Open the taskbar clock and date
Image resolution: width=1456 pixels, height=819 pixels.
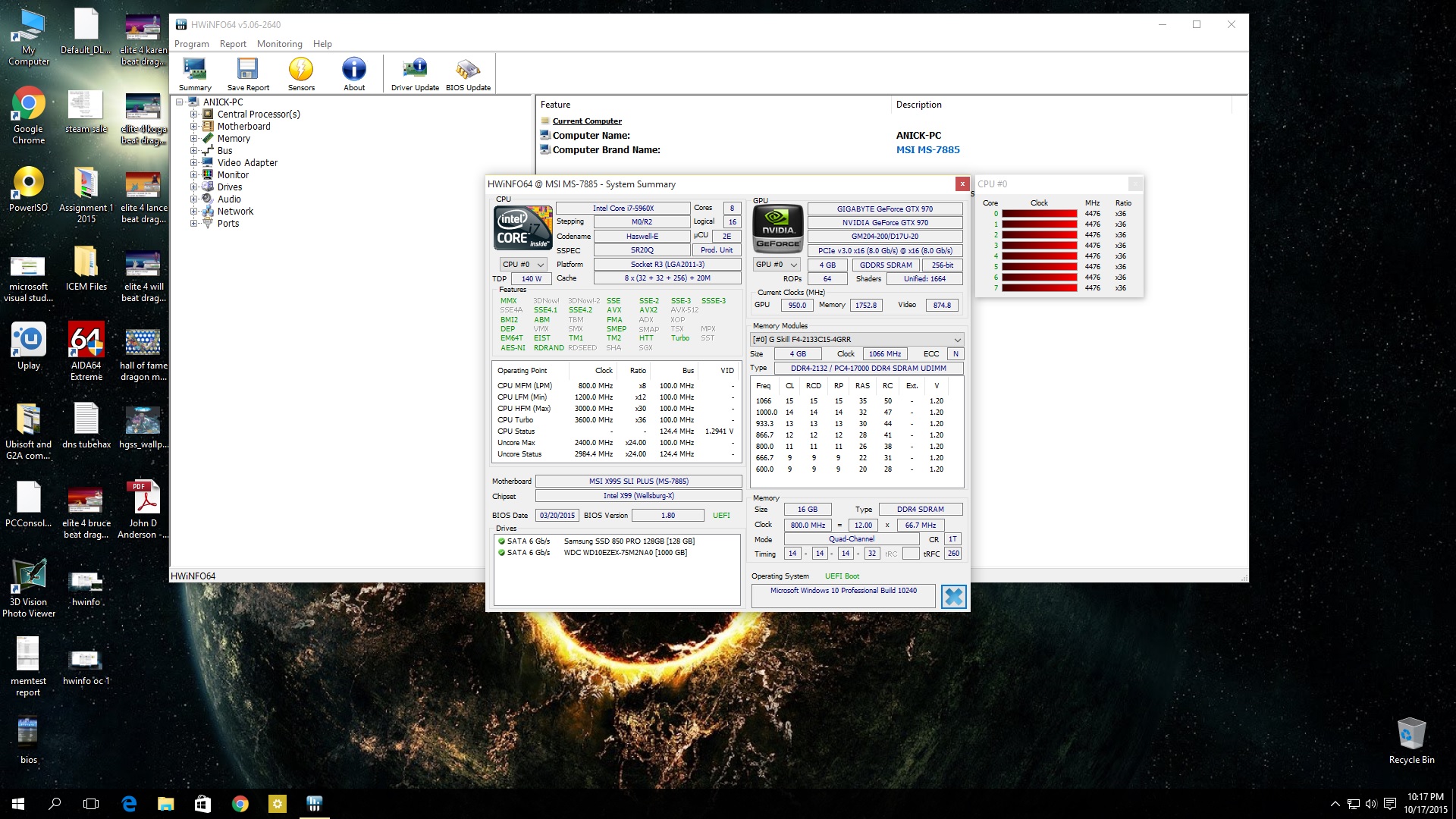coord(1426,804)
